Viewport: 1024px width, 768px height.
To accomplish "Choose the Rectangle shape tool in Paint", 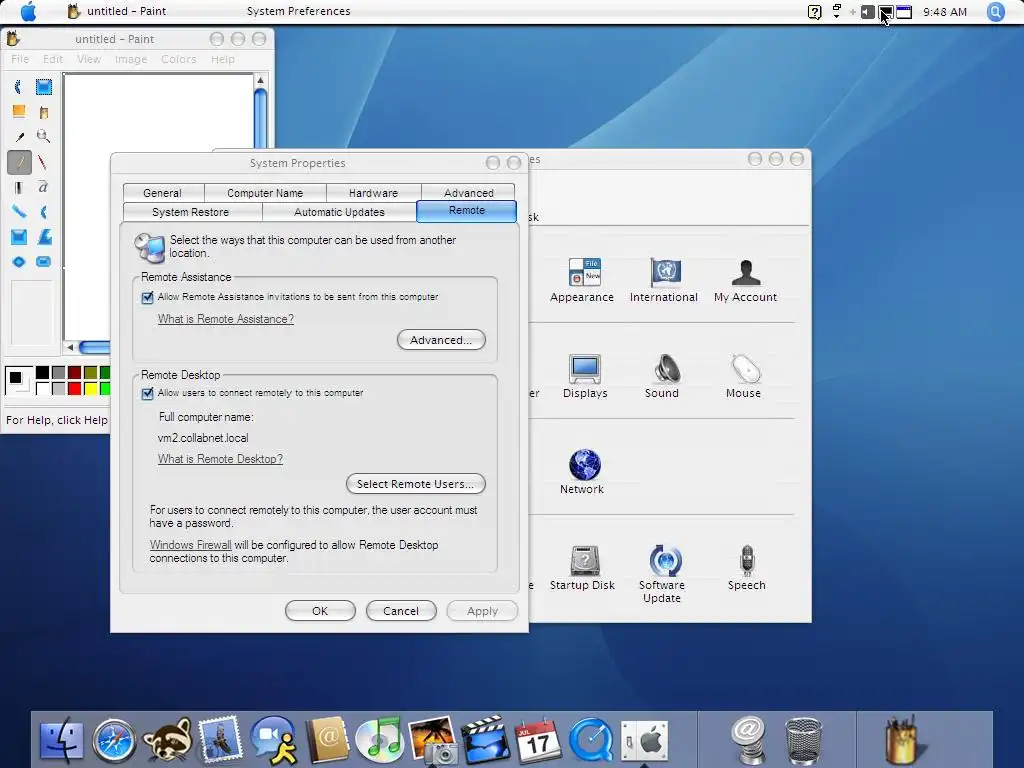I will click(x=18, y=237).
